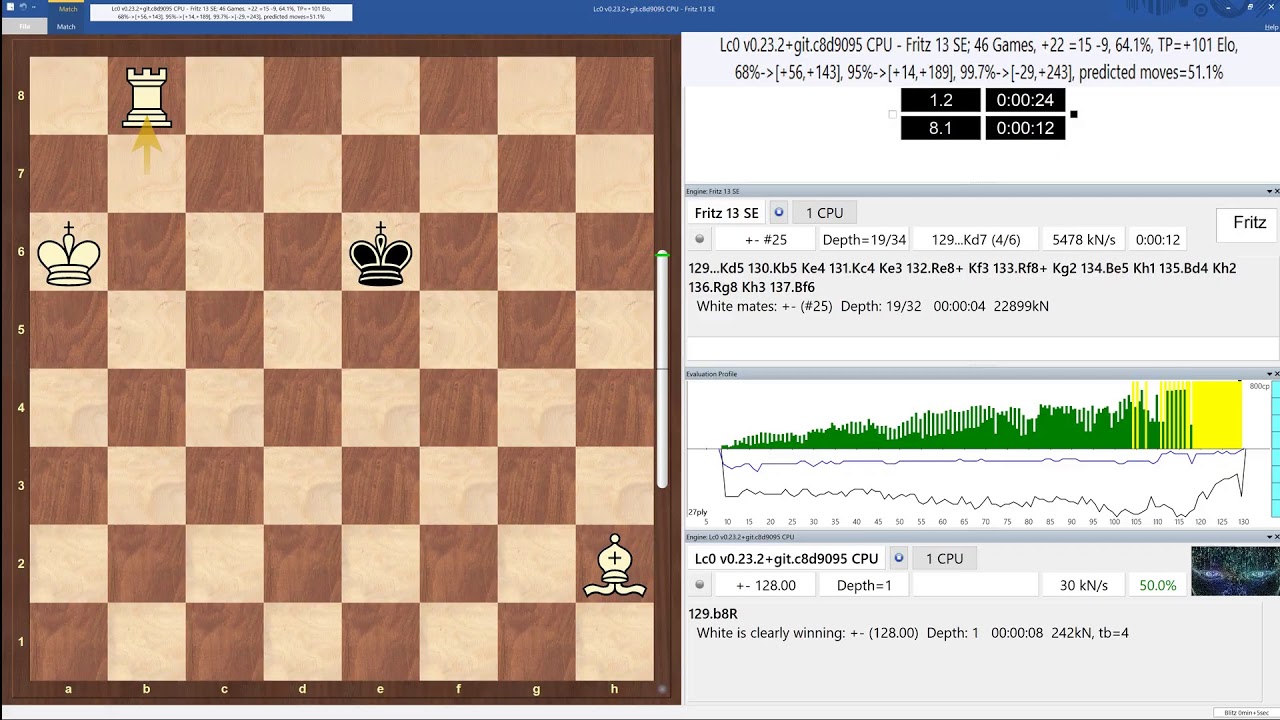
Task: Click the Lc0 evaluation +- 128.00 field
Action: point(766,585)
